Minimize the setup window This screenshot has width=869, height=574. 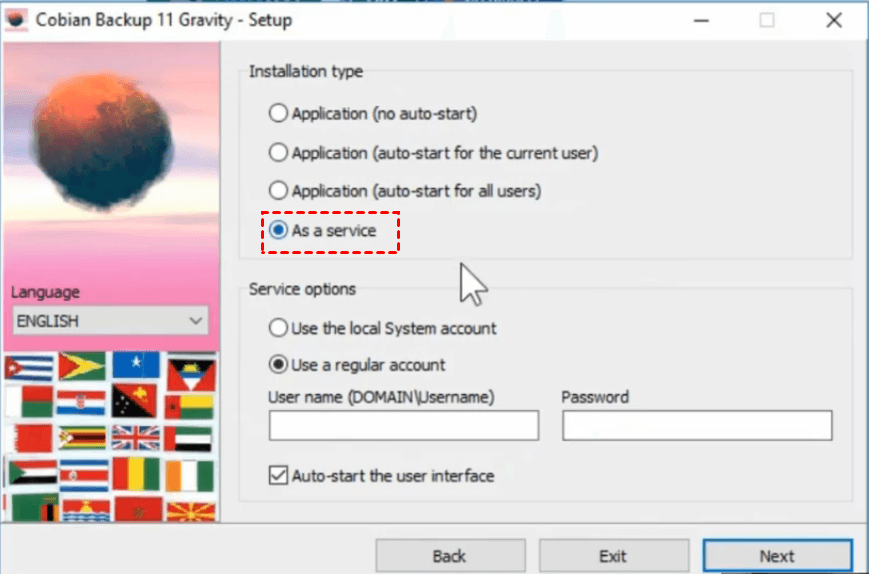701,20
